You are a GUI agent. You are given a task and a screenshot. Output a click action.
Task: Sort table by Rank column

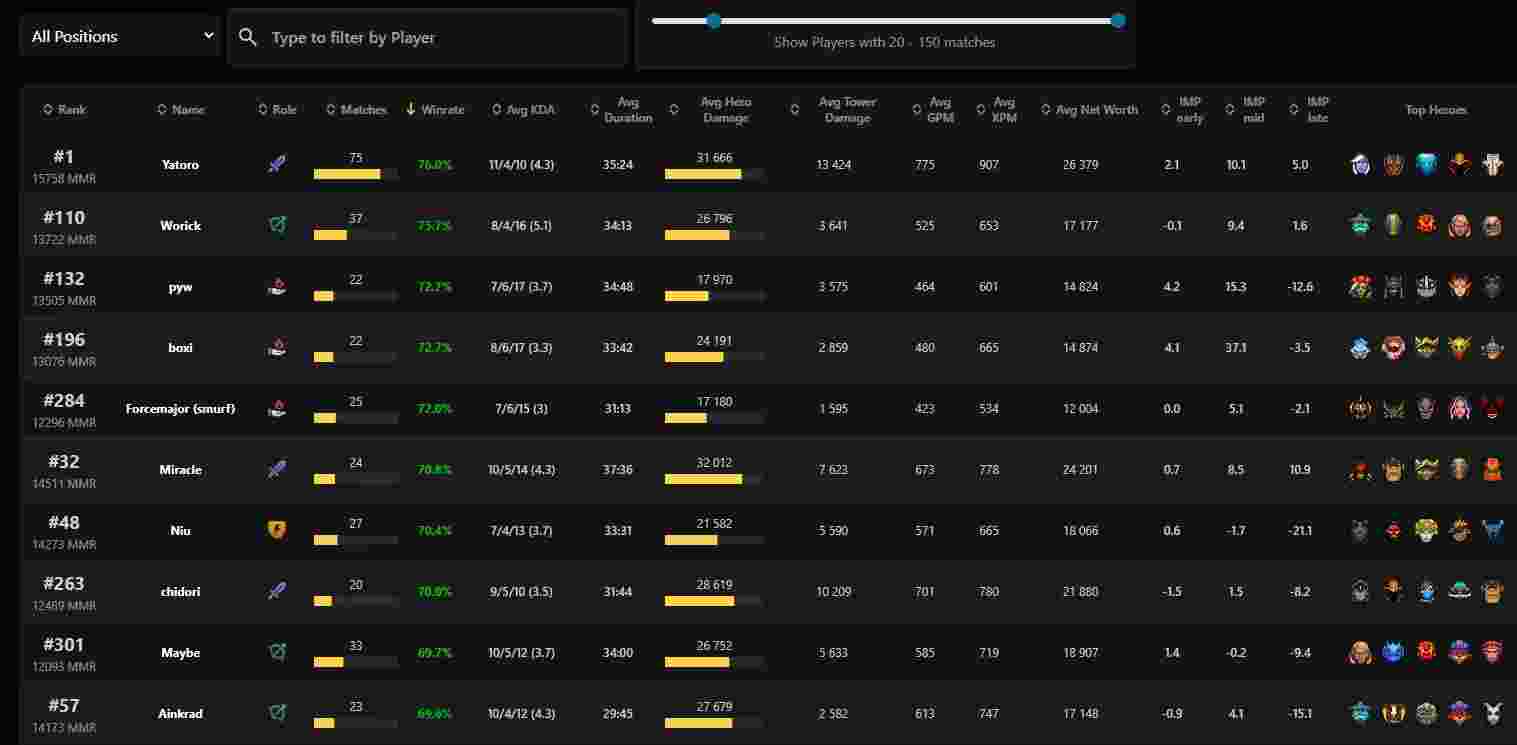65,110
